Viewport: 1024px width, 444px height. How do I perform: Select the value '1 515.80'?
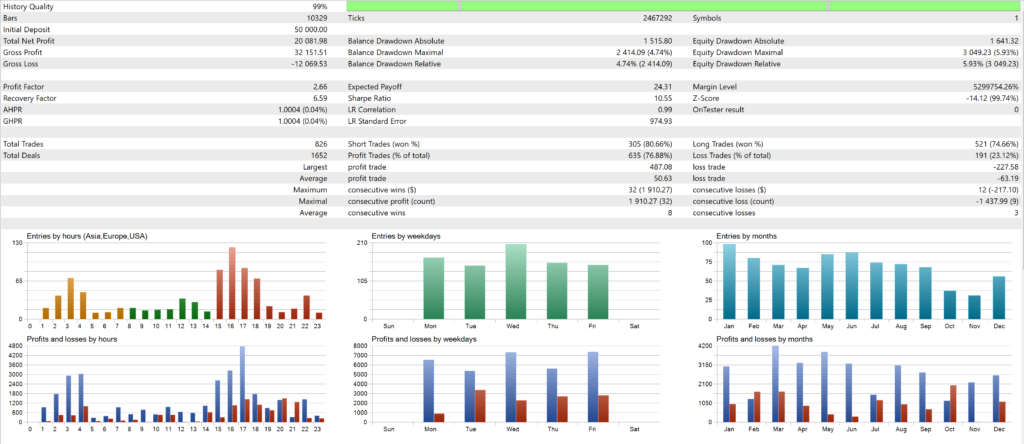(658, 41)
